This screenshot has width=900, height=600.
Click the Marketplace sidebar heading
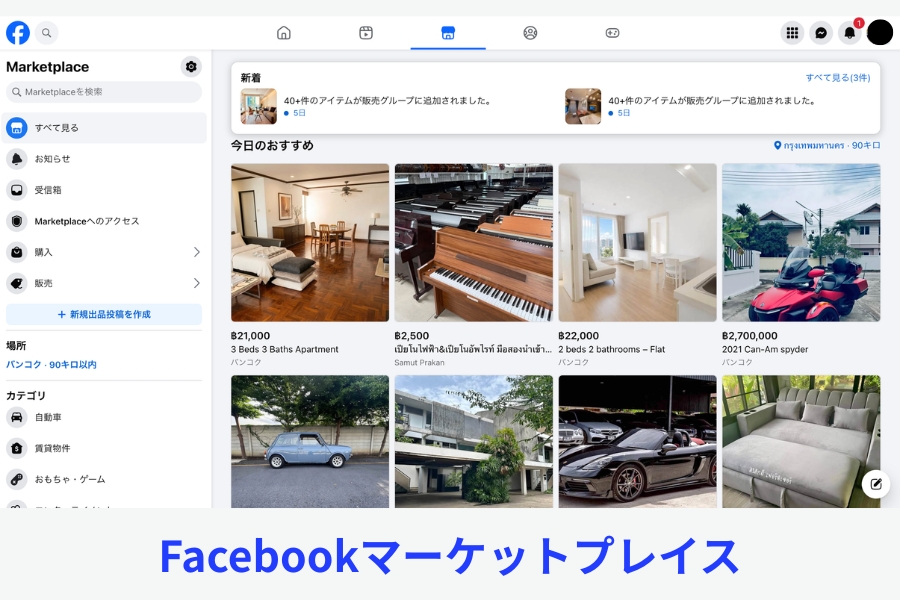48,67
